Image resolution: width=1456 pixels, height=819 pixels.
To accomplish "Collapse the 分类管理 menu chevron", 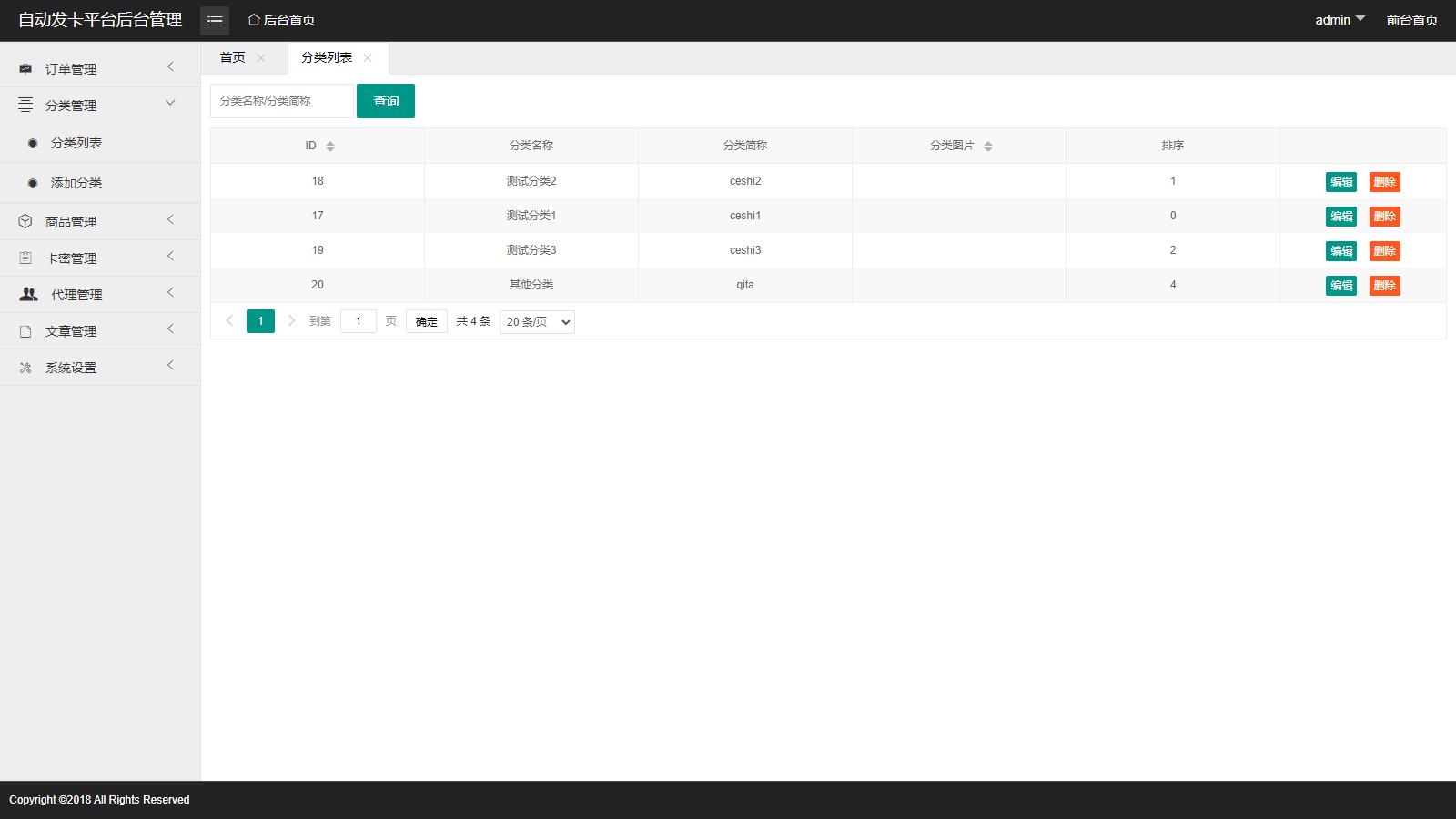I will pos(170,104).
